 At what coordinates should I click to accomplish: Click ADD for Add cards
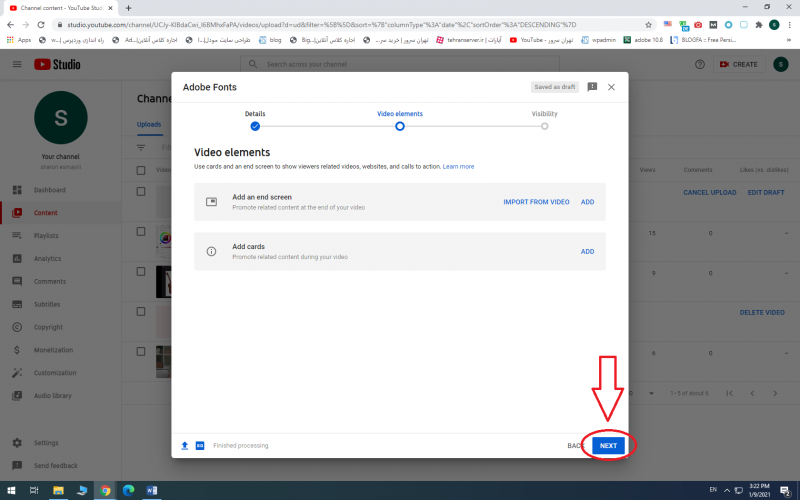[x=587, y=252]
